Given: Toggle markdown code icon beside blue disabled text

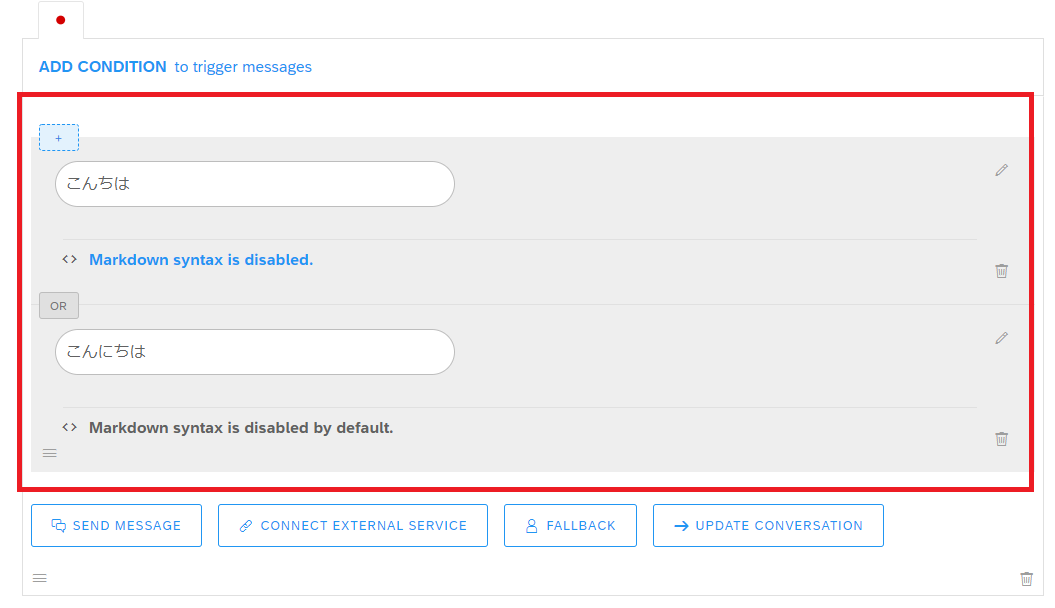Looking at the screenshot, I should coord(69,259).
